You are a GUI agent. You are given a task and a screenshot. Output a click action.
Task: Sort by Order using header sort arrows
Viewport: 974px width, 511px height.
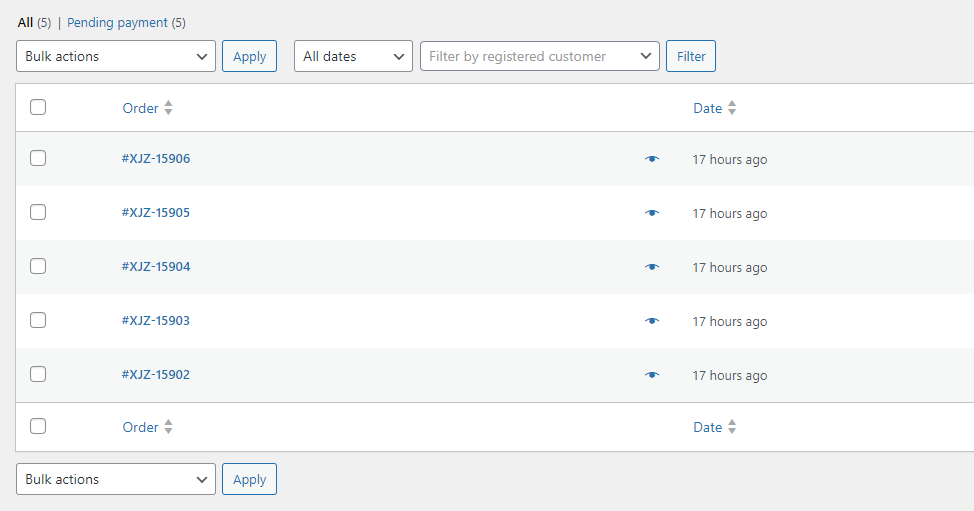[168, 108]
